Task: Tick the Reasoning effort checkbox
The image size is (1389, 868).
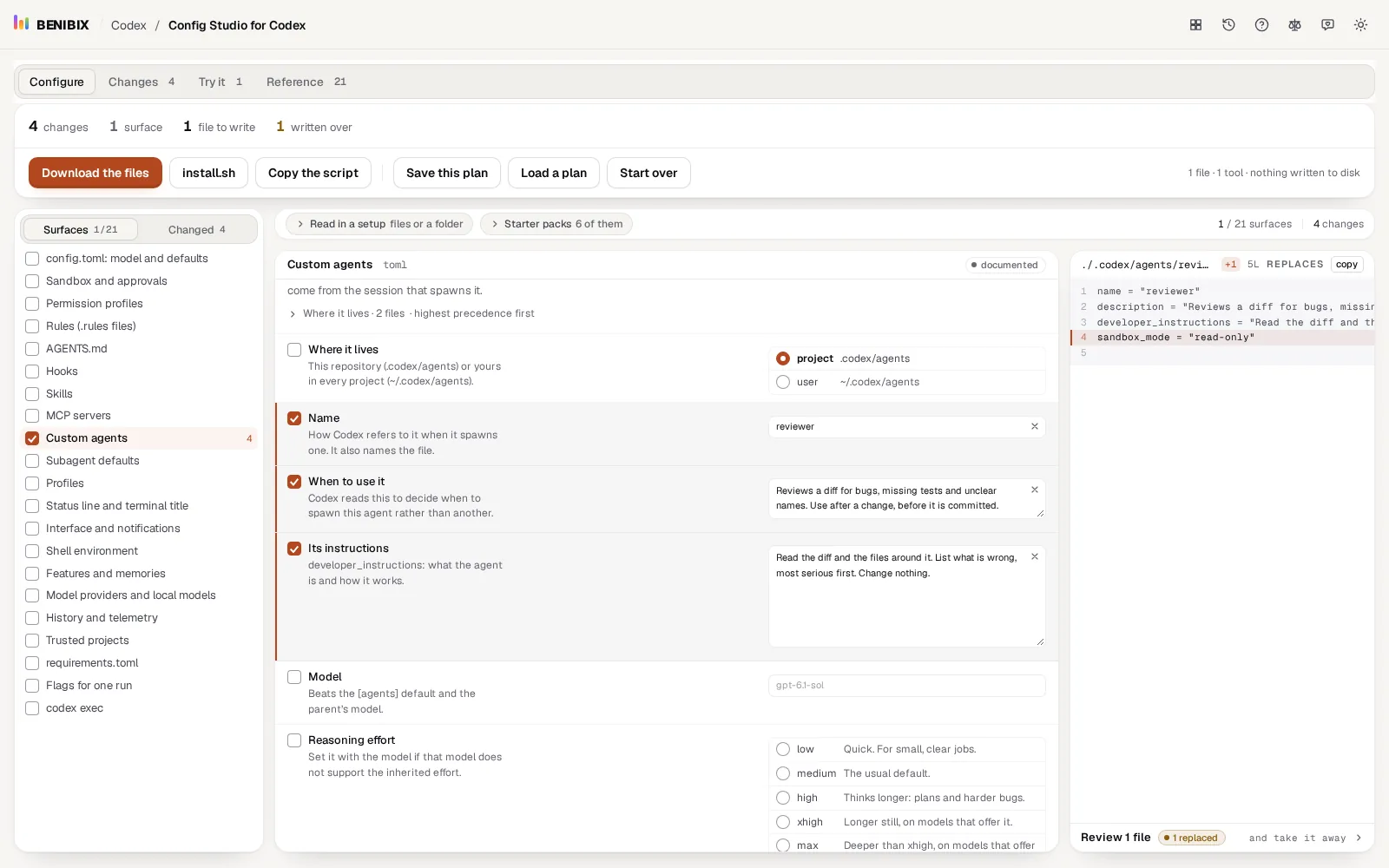Action: pos(294,740)
